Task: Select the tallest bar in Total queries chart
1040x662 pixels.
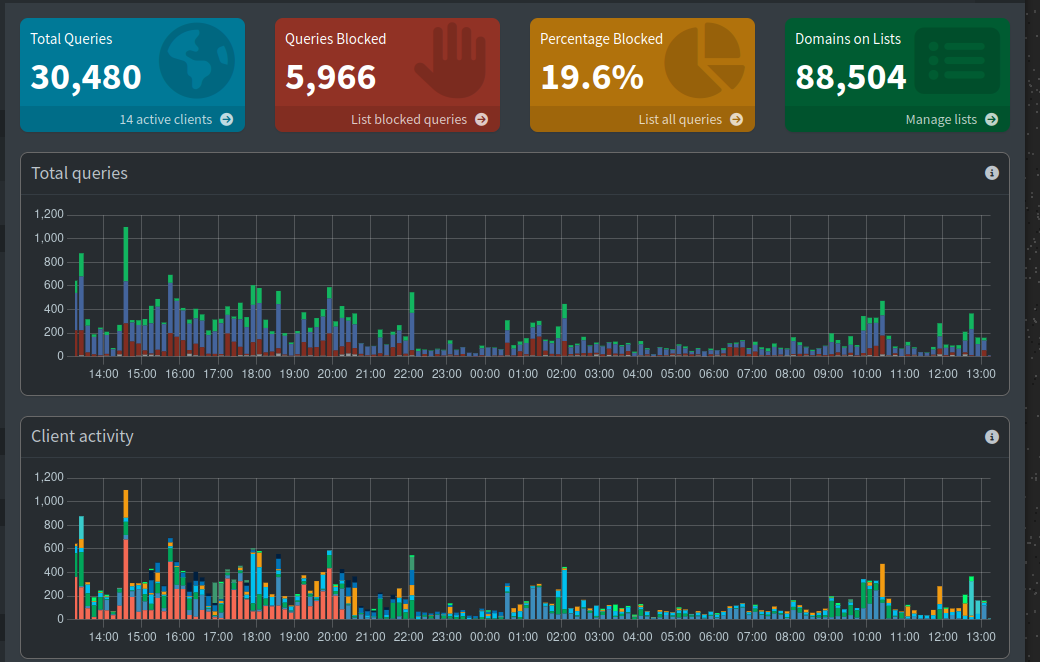Action: (126, 290)
